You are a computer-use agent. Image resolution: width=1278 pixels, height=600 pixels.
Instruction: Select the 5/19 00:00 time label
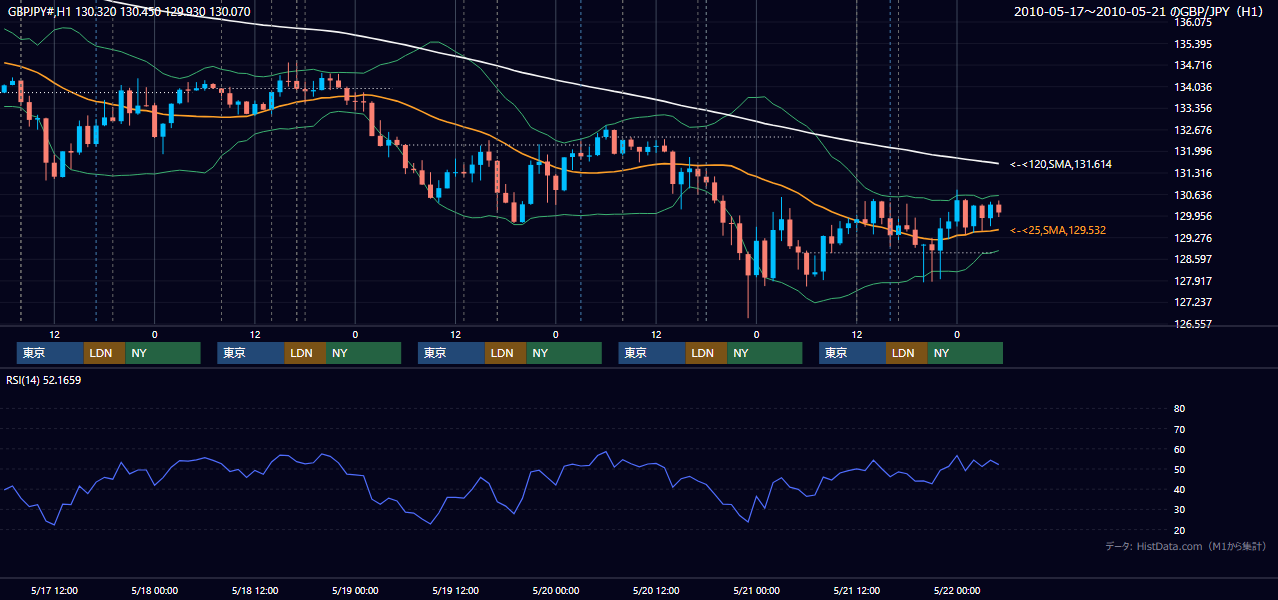pos(355,591)
